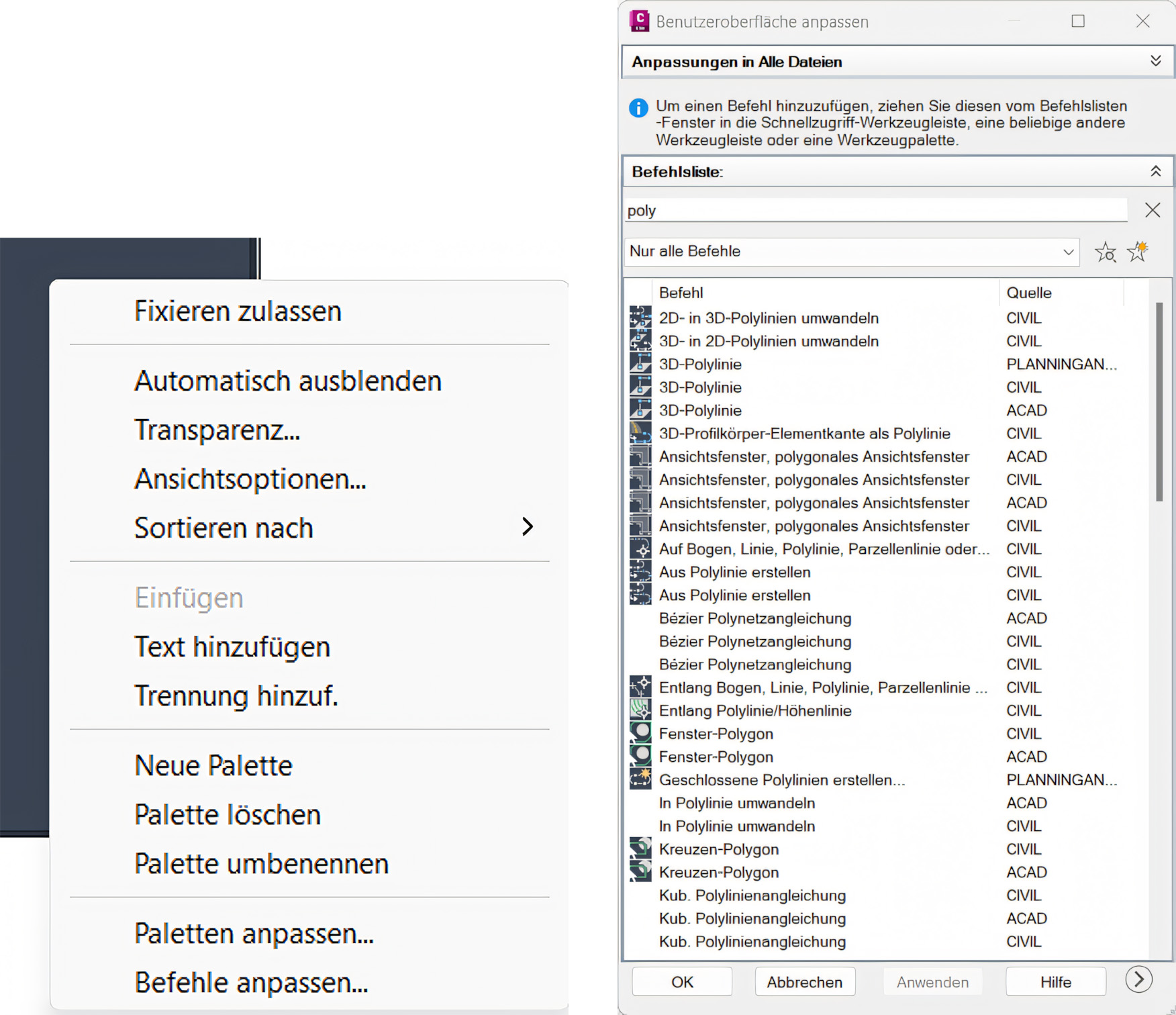Click the search-favorites star icon
The height and width of the screenshot is (1015, 1176).
tap(1106, 252)
